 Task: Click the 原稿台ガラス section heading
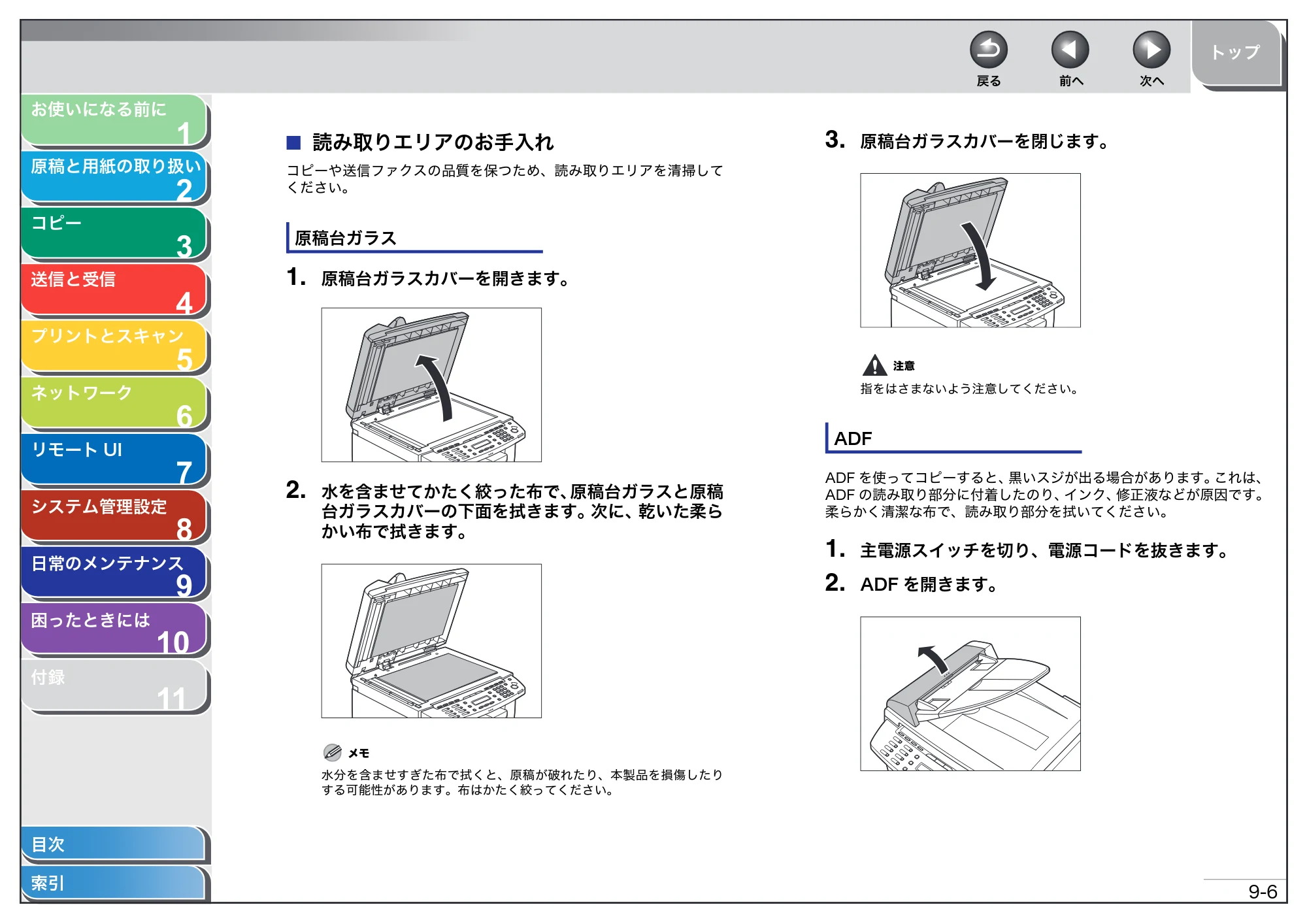click(346, 238)
